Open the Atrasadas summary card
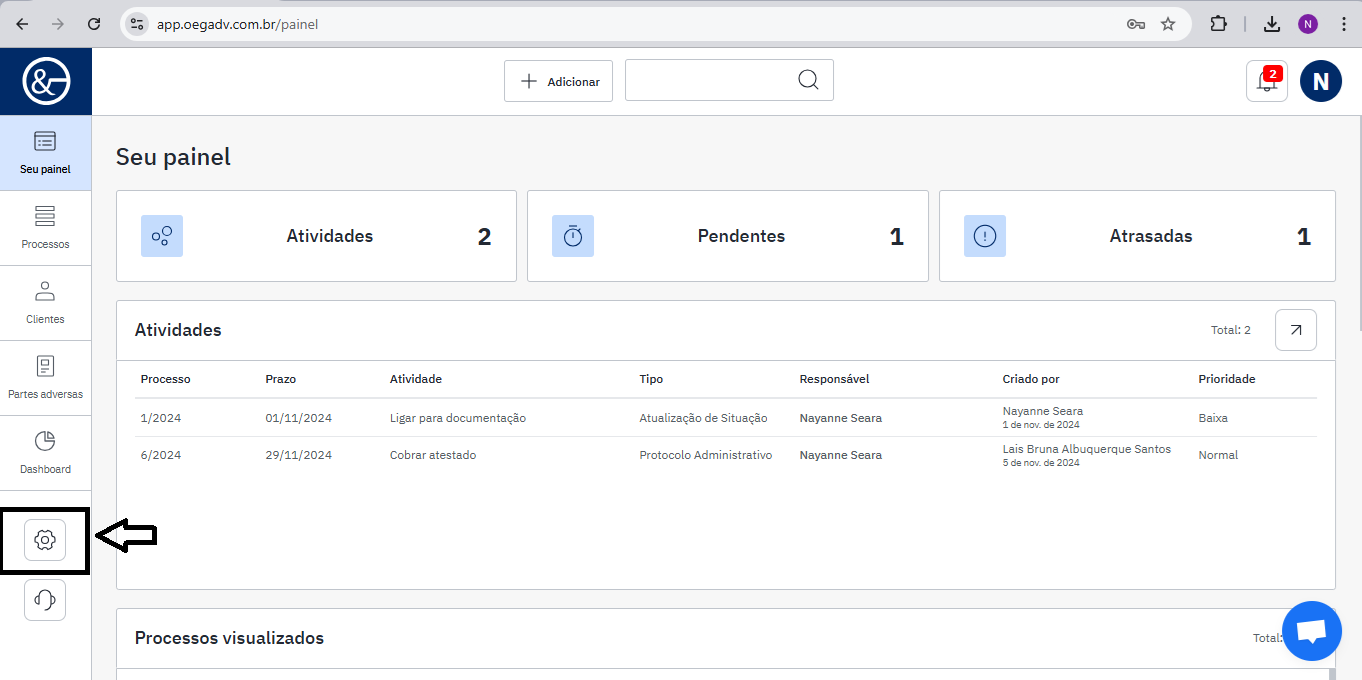 (x=1137, y=236)
